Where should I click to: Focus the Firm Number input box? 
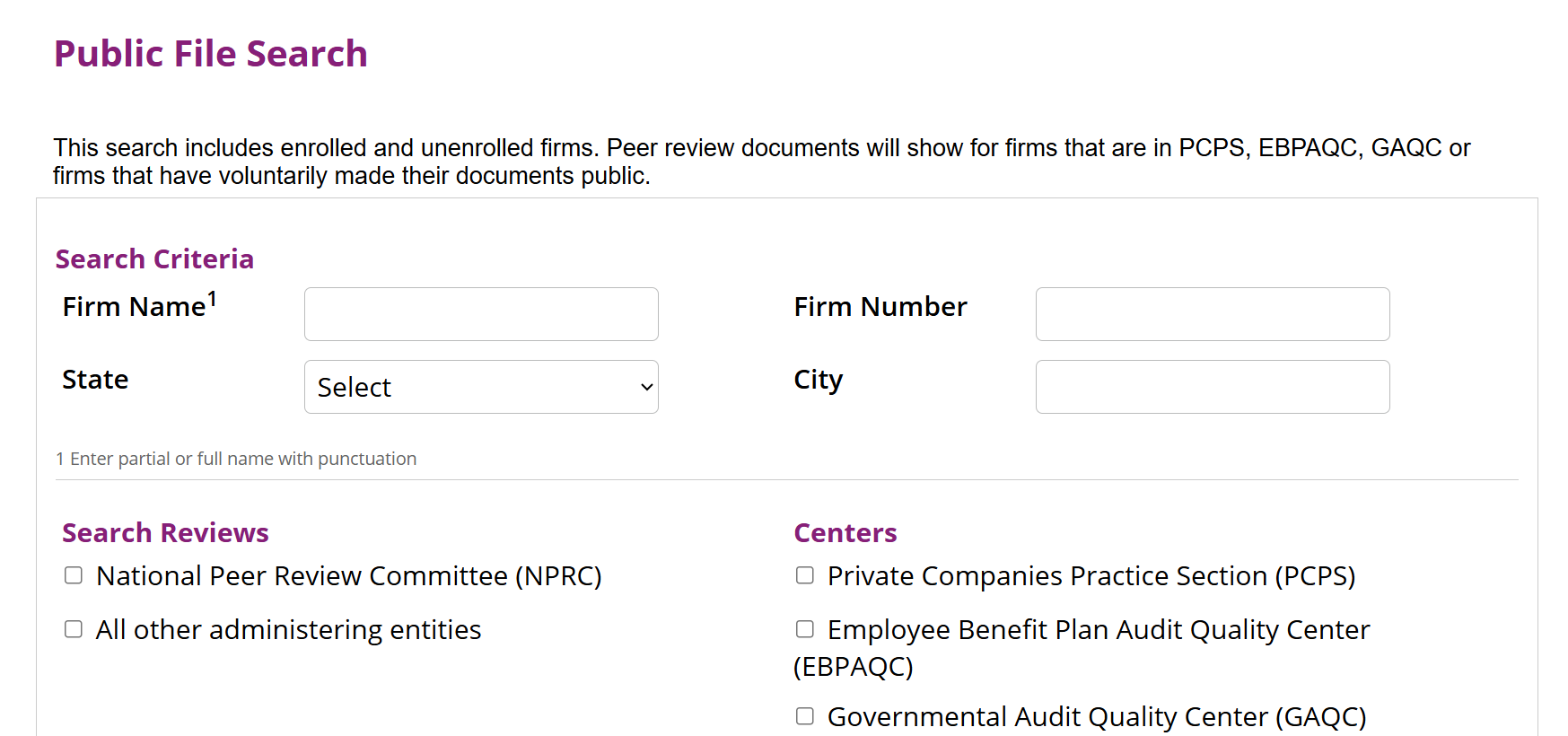click(x=1213, y=314)
